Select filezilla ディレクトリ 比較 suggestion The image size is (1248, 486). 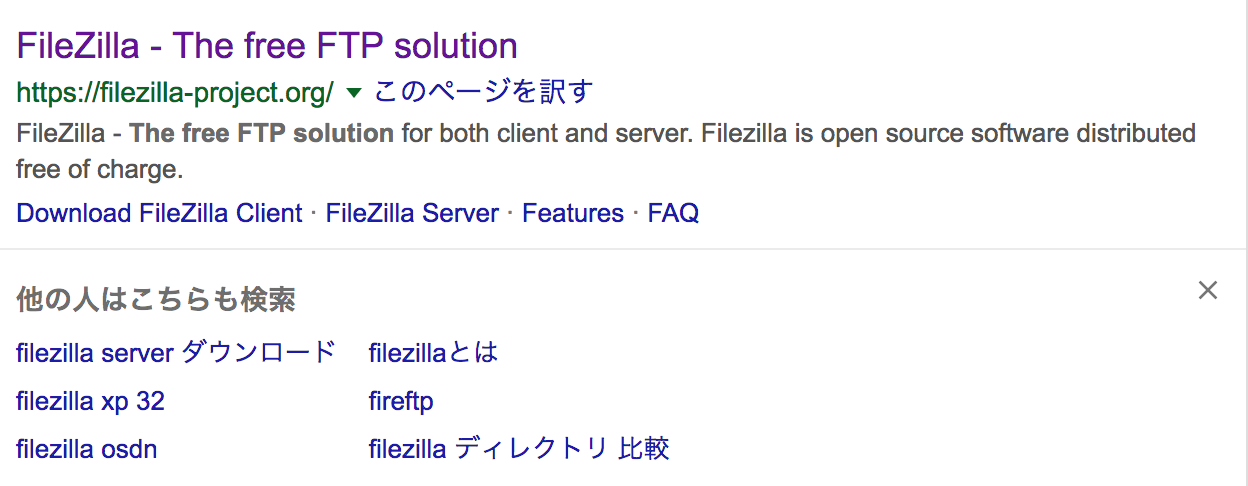point(519,449)
